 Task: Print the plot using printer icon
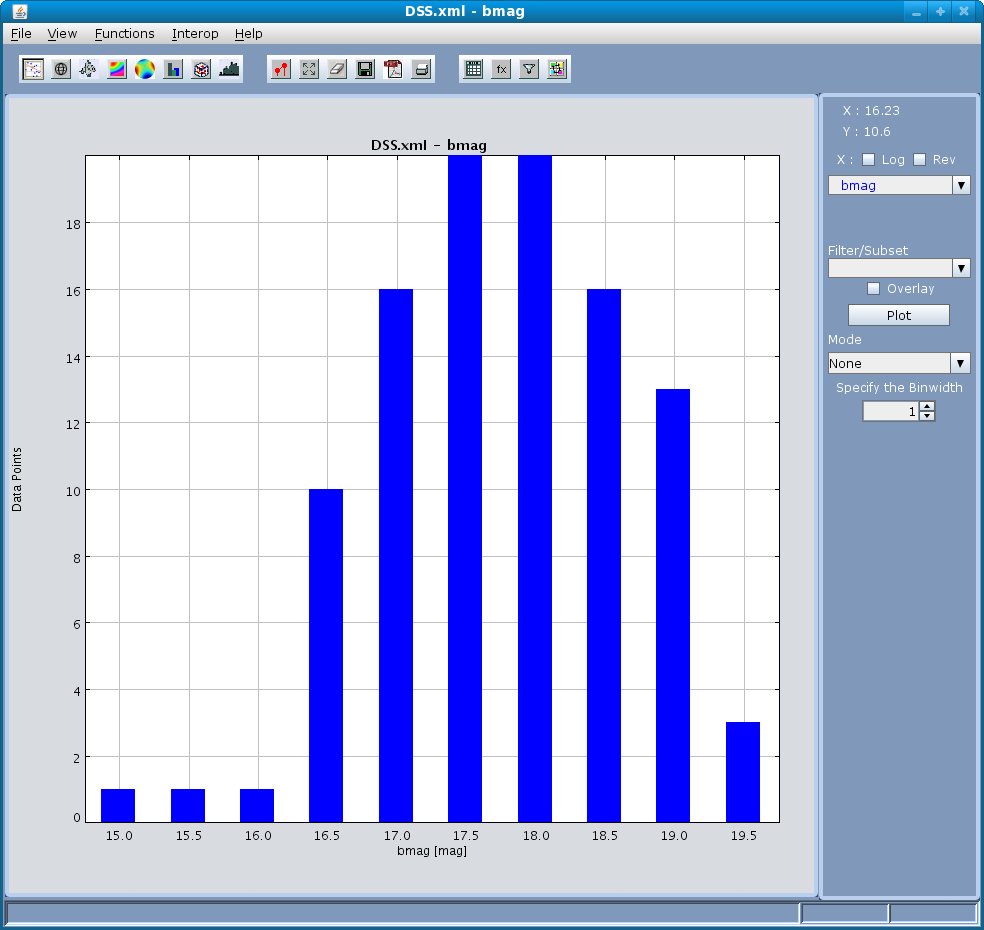(421, 70)
